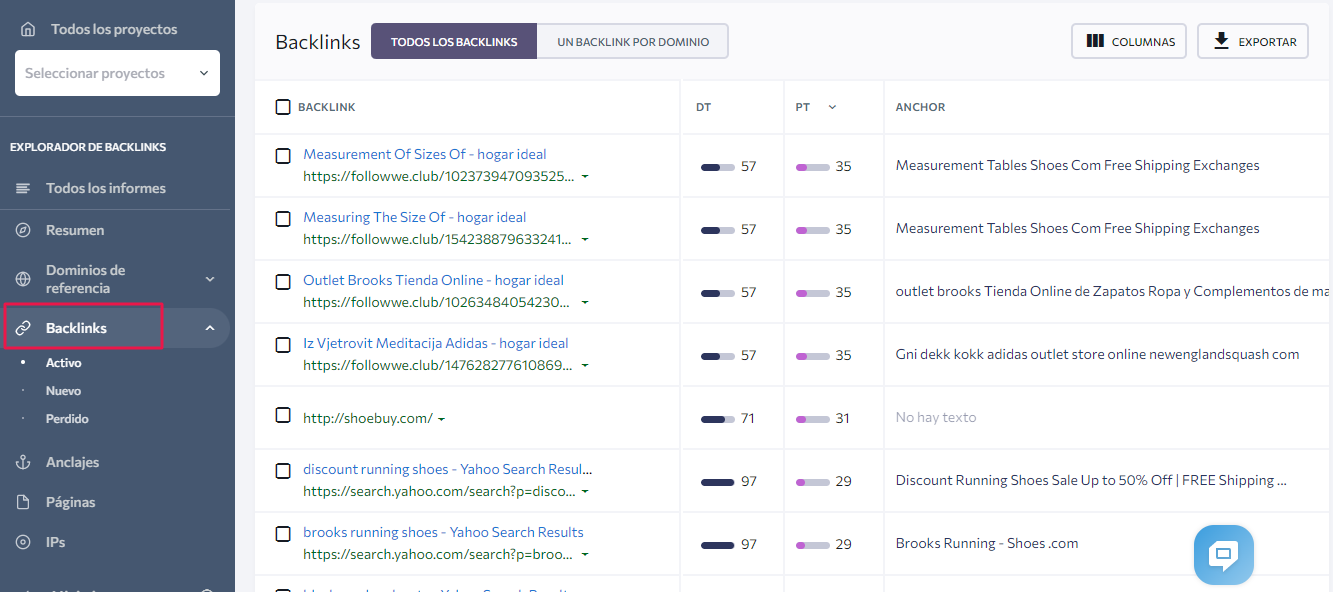Open 'Measuring The Size Of - hogar ideal' link
The image size is (1333, 592).
(x=415, y=217)
